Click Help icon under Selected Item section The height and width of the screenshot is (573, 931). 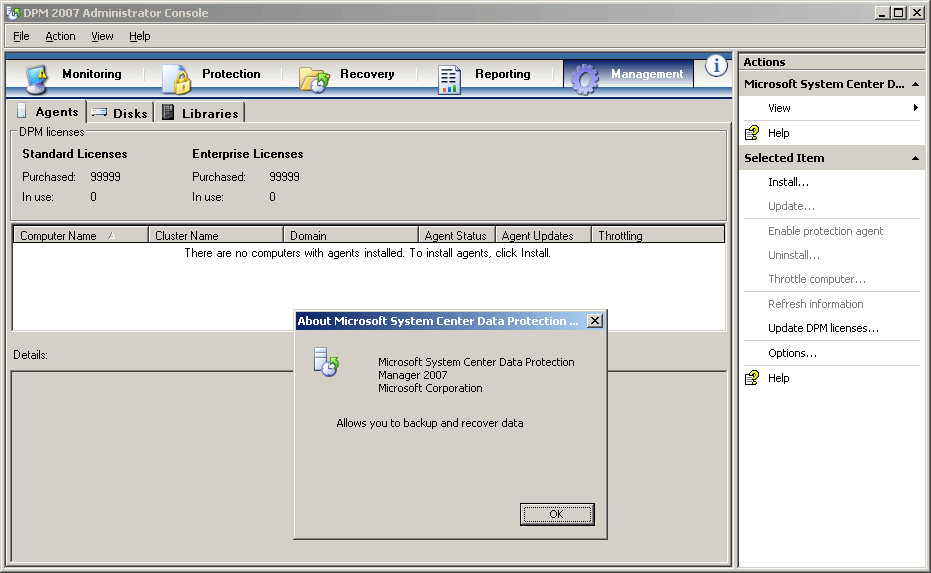(x=752, y=378)
